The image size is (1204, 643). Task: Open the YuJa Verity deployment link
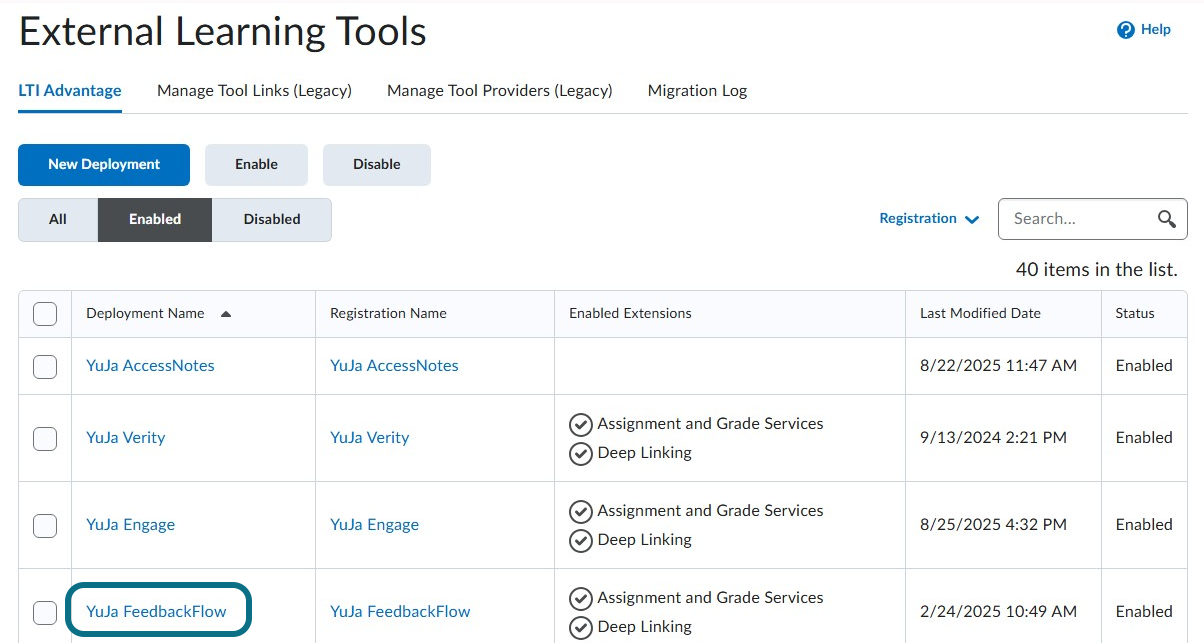pyautogui.click(x=125, y=438)
